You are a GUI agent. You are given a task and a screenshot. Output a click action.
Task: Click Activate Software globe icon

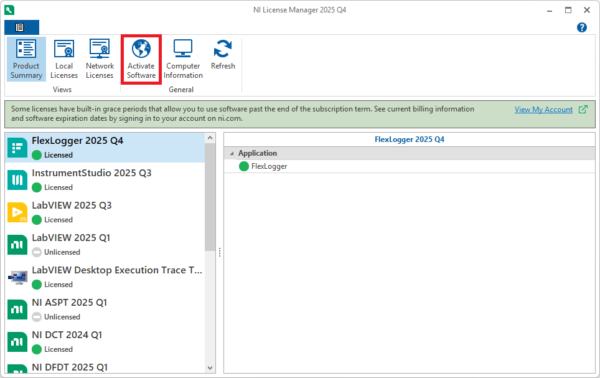141,49
